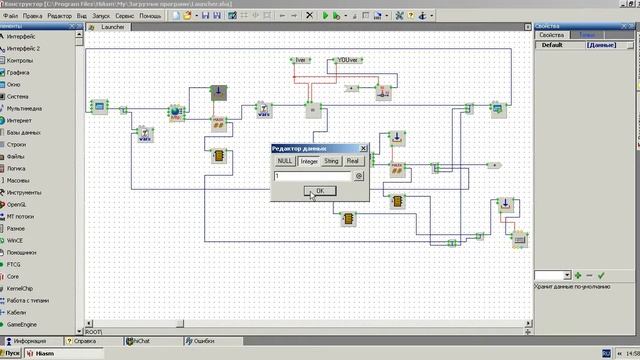
Task: Open the Справка bottom tab
Action: (x=85, y=341)
